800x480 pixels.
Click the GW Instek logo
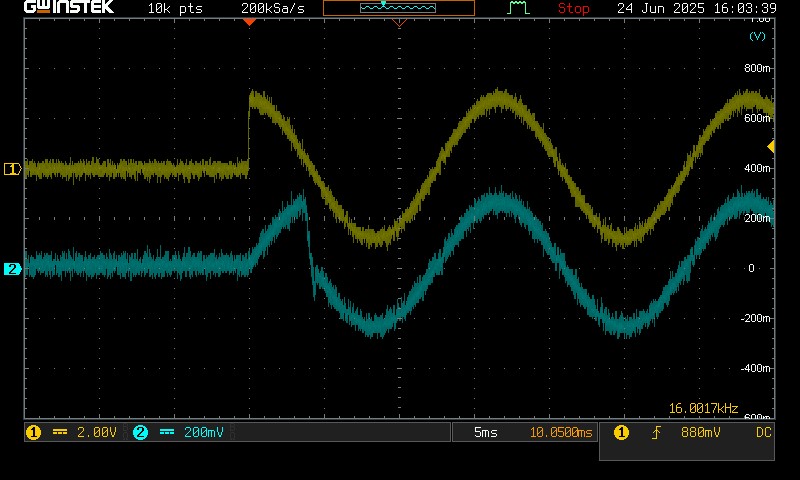pyautogui.click(x=69, y=7)
